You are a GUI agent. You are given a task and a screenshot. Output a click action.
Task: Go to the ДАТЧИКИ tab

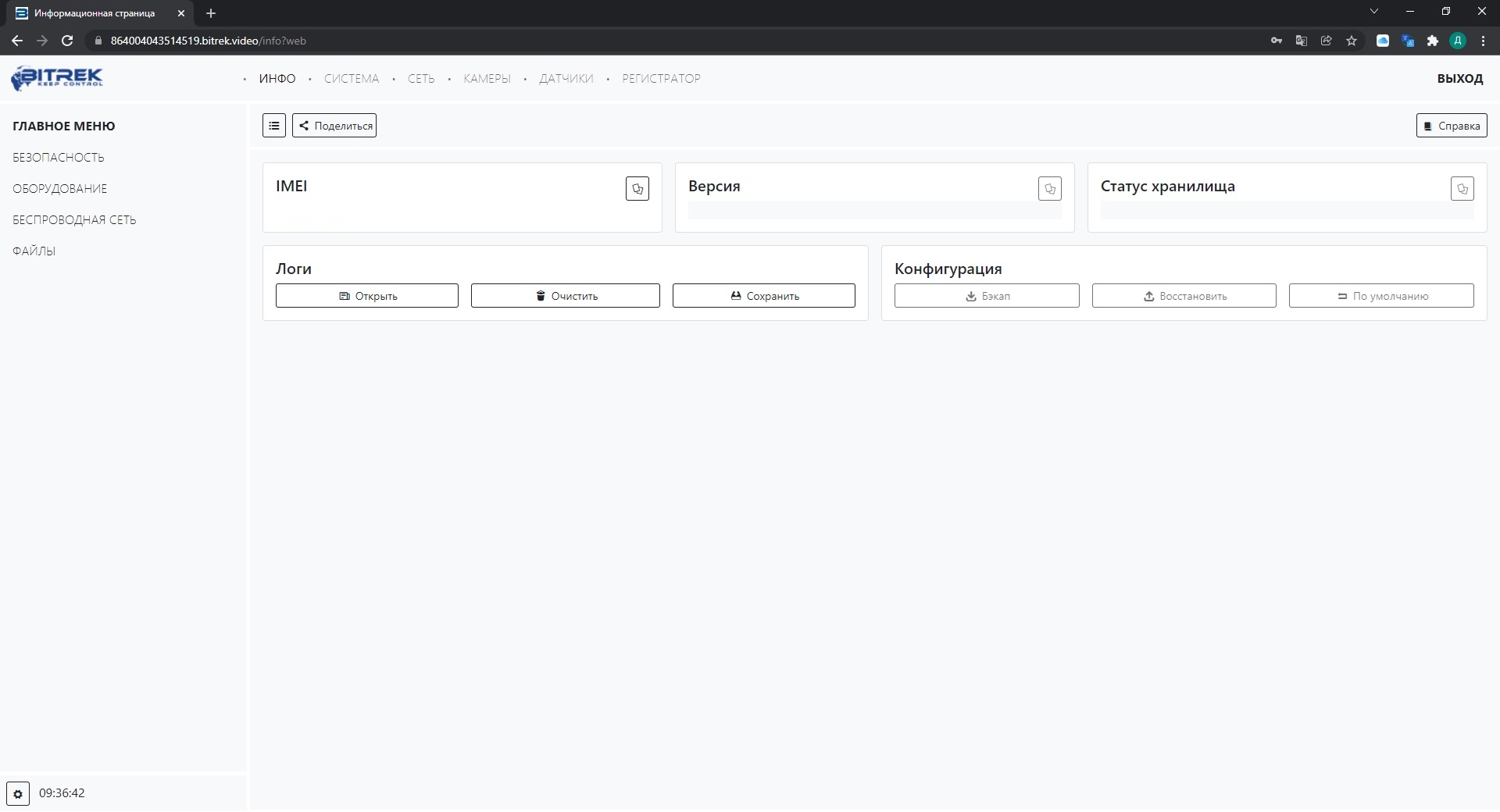pyautogui.click(x=566, y=79)
